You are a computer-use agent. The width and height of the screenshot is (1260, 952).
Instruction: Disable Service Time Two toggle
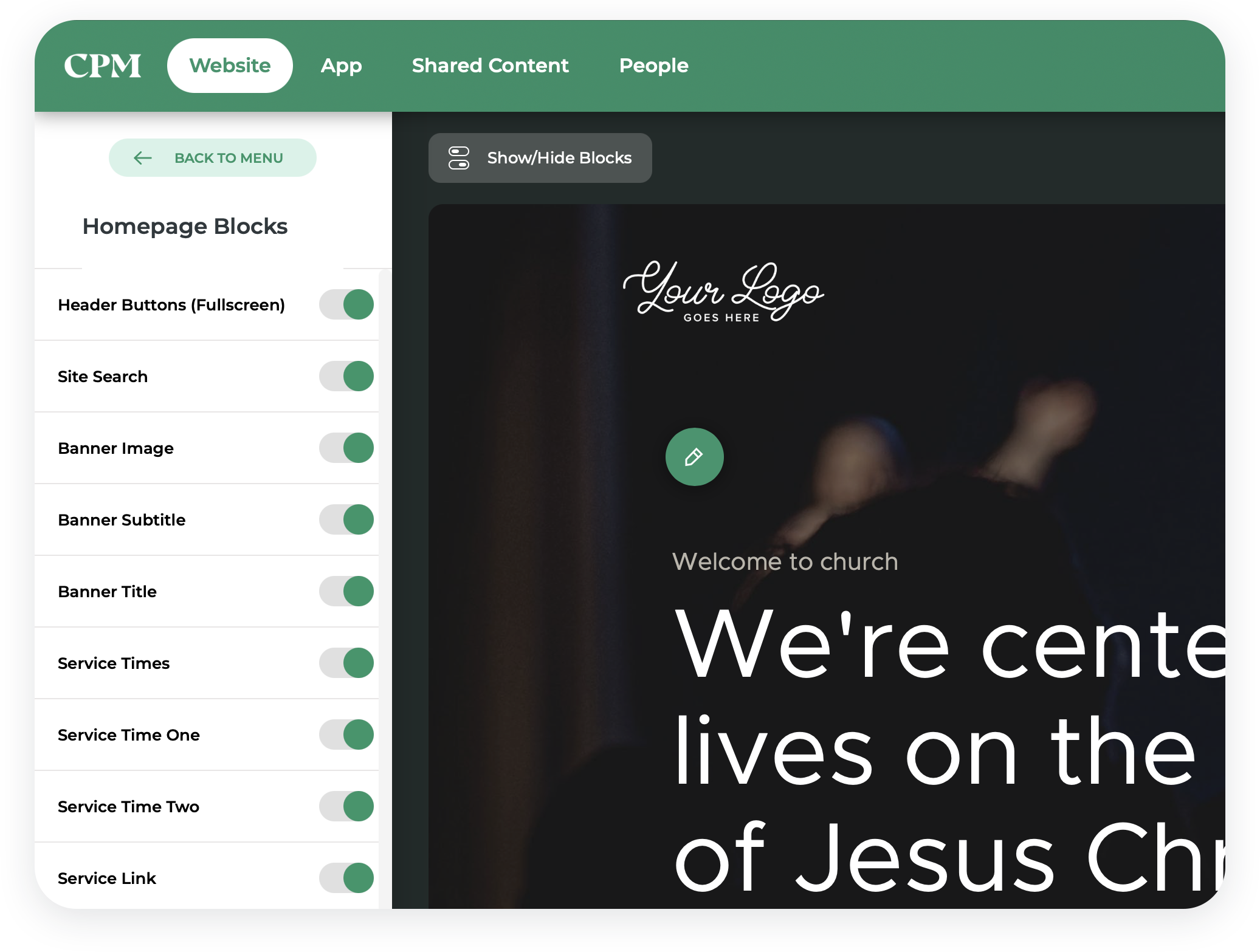(346, 806)
